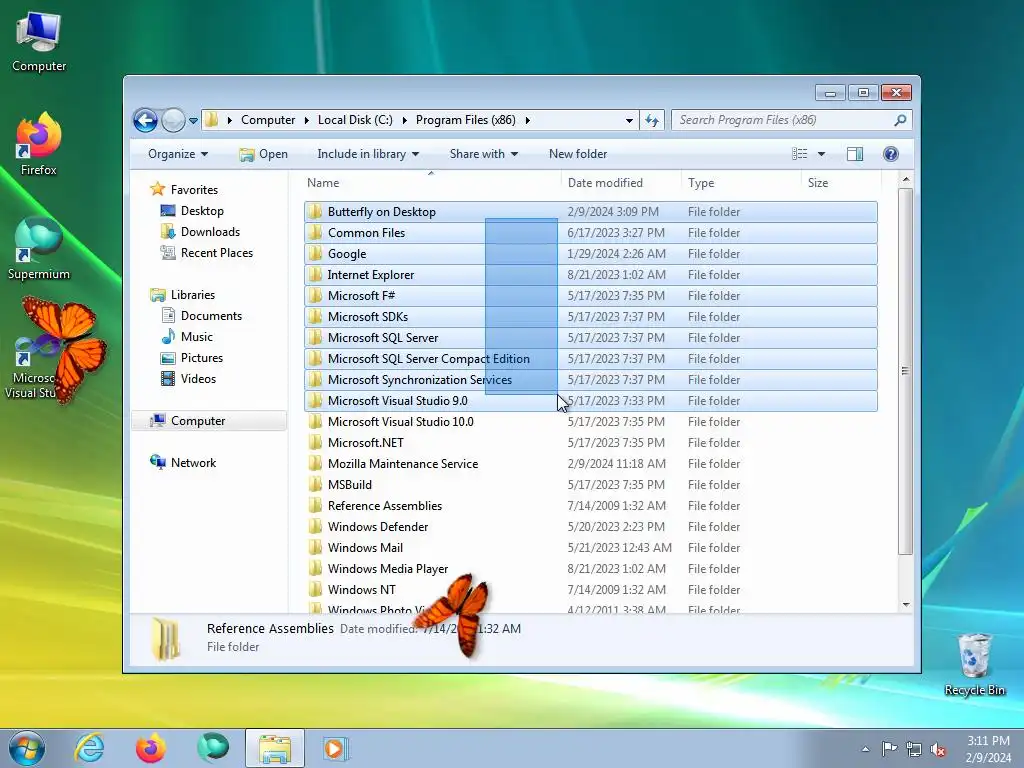Viewport: 1024px width, 768px height.
Task: Create a New folder
Action: (578, 154)
